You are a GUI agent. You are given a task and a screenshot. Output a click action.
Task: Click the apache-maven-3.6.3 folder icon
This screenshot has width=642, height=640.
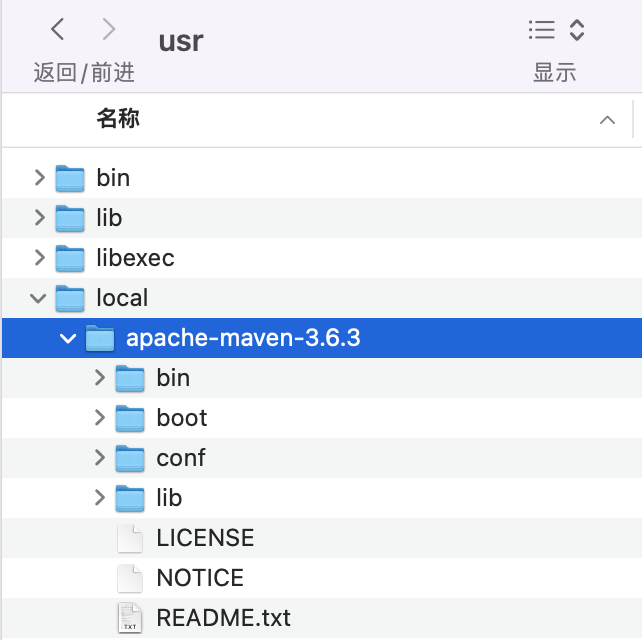coord(100,338)
